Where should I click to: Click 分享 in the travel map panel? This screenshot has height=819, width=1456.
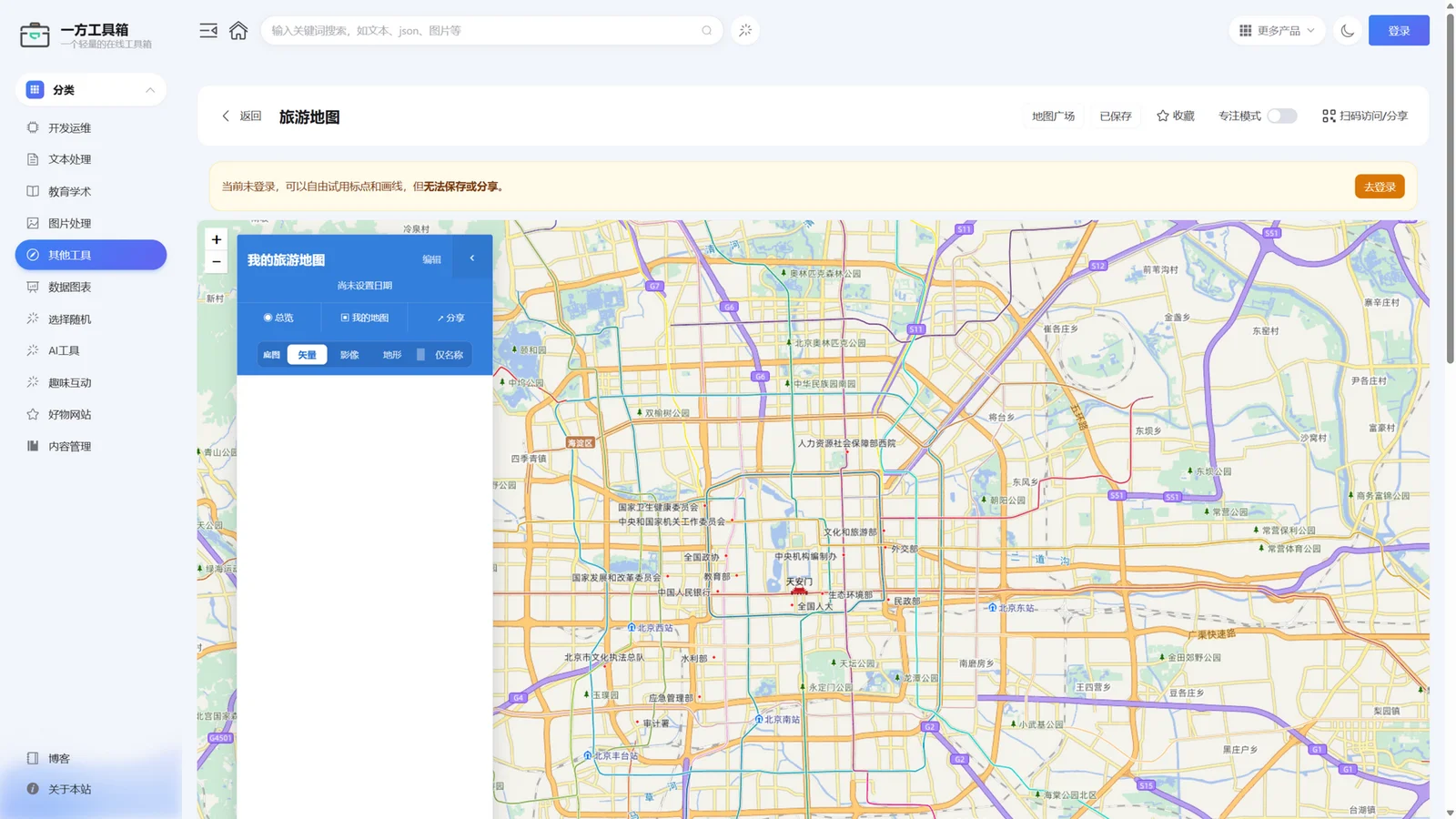(x=450, y=318)
